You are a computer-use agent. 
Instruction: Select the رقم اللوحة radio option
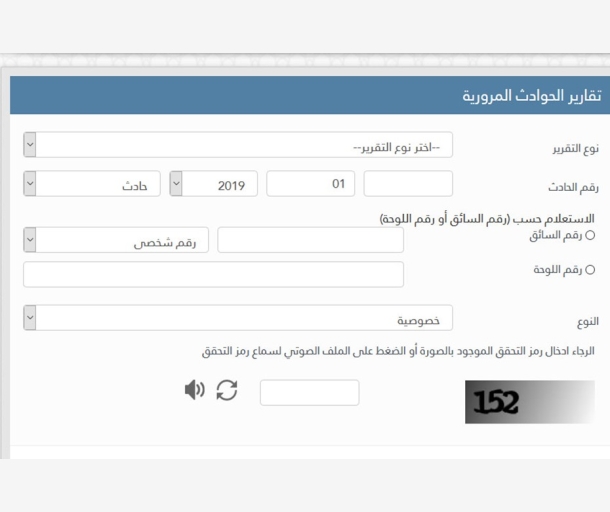[x=590, y=270]
